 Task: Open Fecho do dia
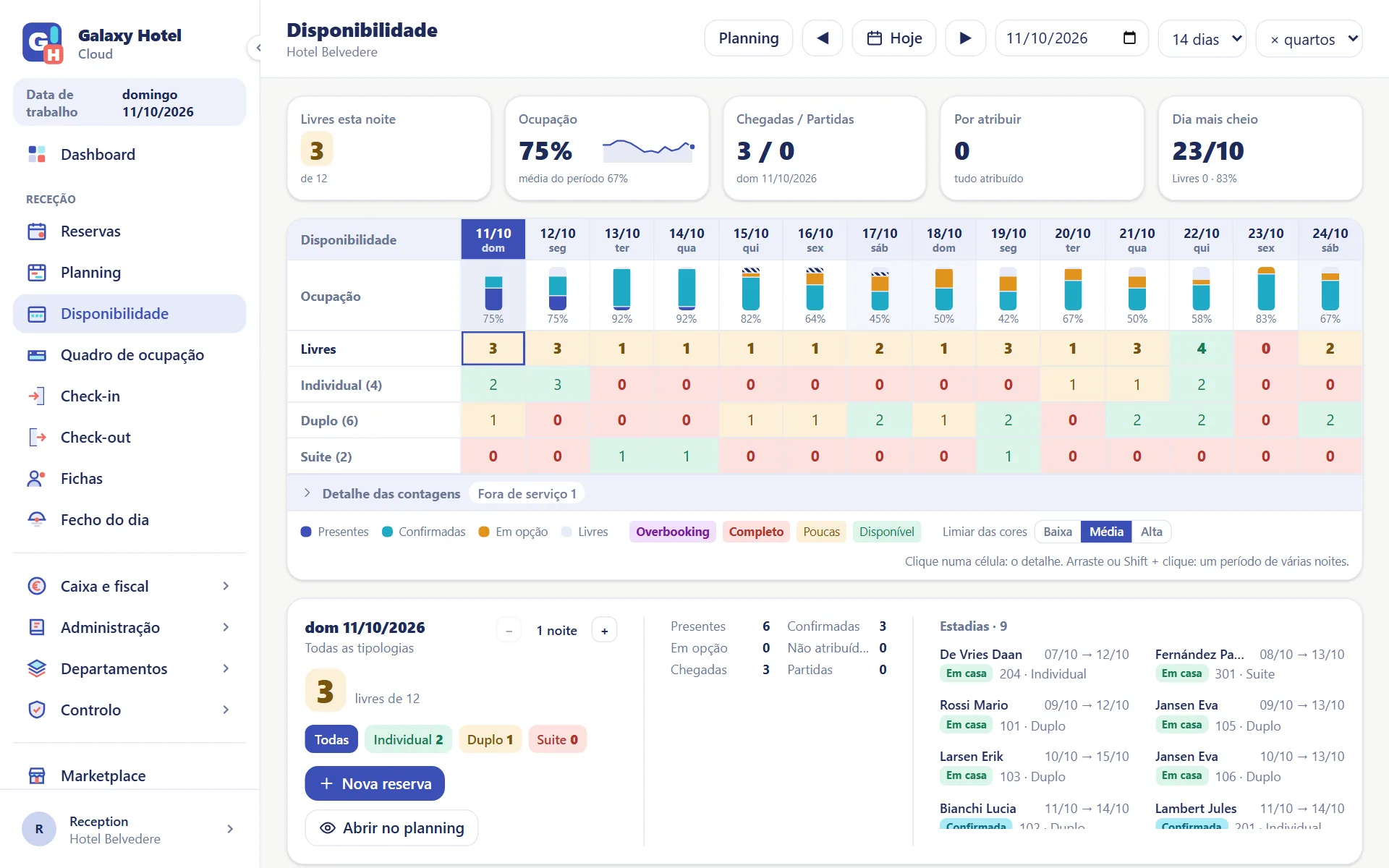pyautogui.click(x=129, y=520)
